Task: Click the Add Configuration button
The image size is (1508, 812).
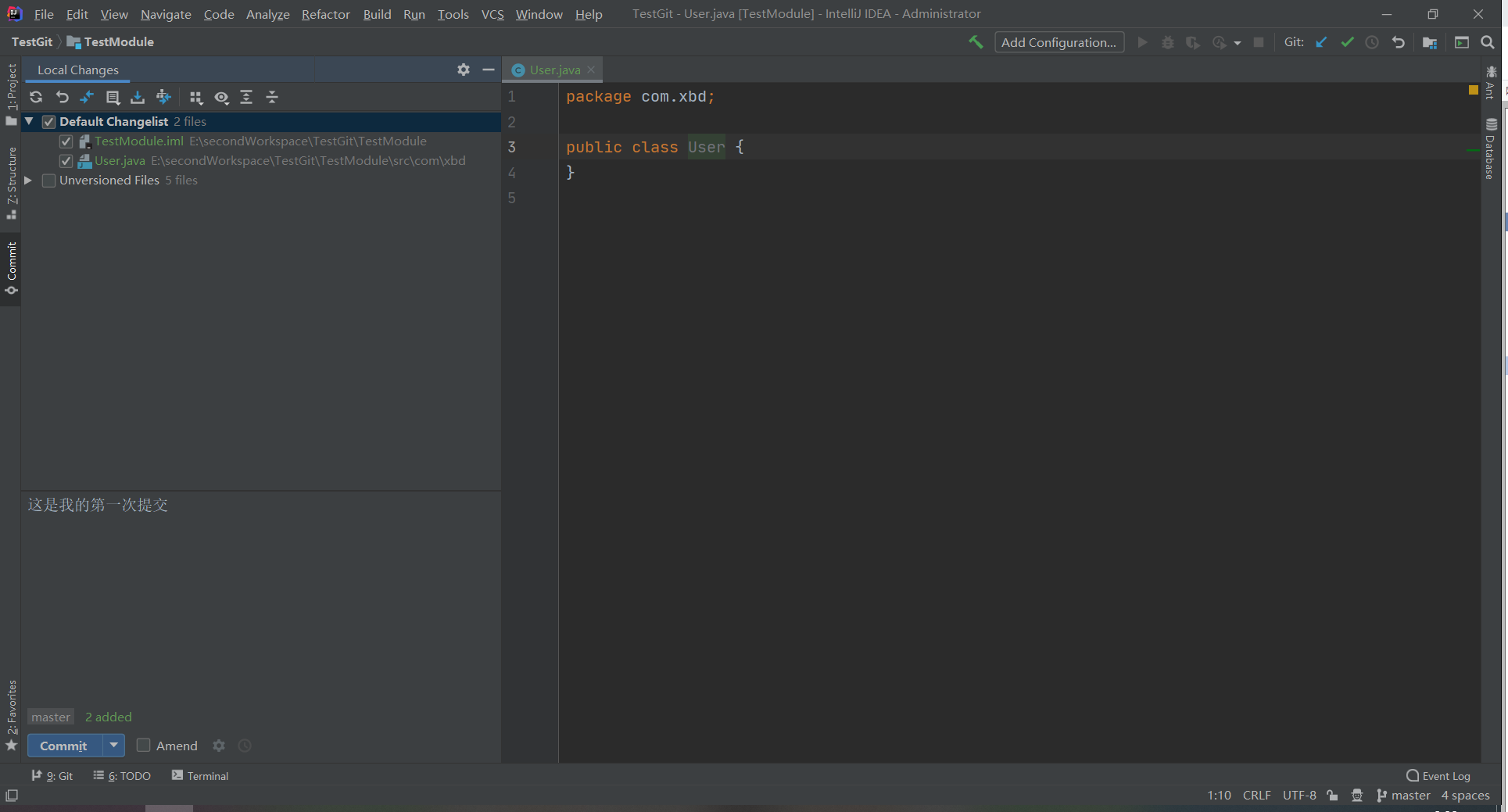Action: click(x=1058, y=42)
